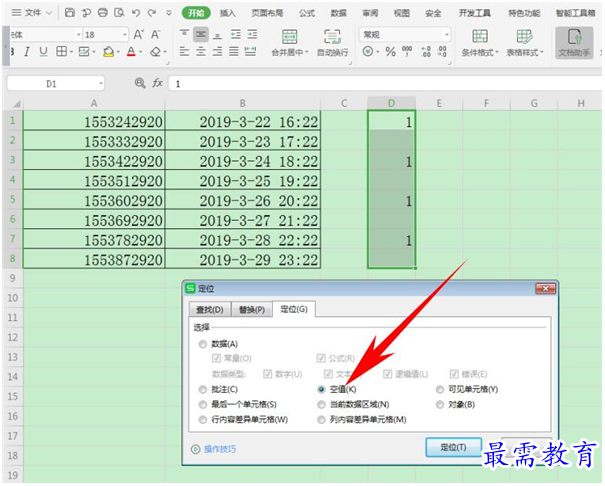Click the select-all corner of the grid

click(x=16, y=103)
